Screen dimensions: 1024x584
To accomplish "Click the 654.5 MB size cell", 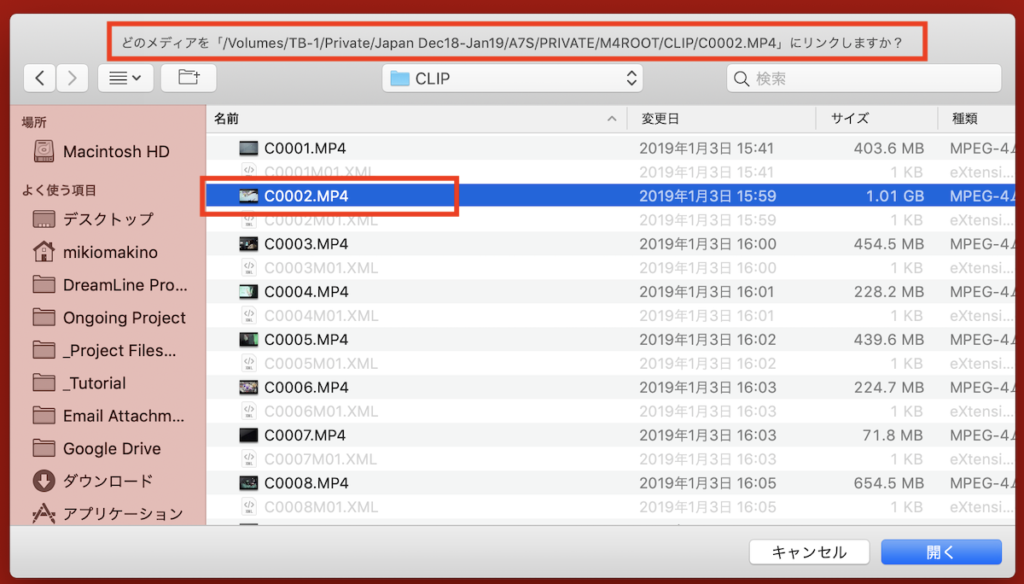I will (x=889, y=483).
